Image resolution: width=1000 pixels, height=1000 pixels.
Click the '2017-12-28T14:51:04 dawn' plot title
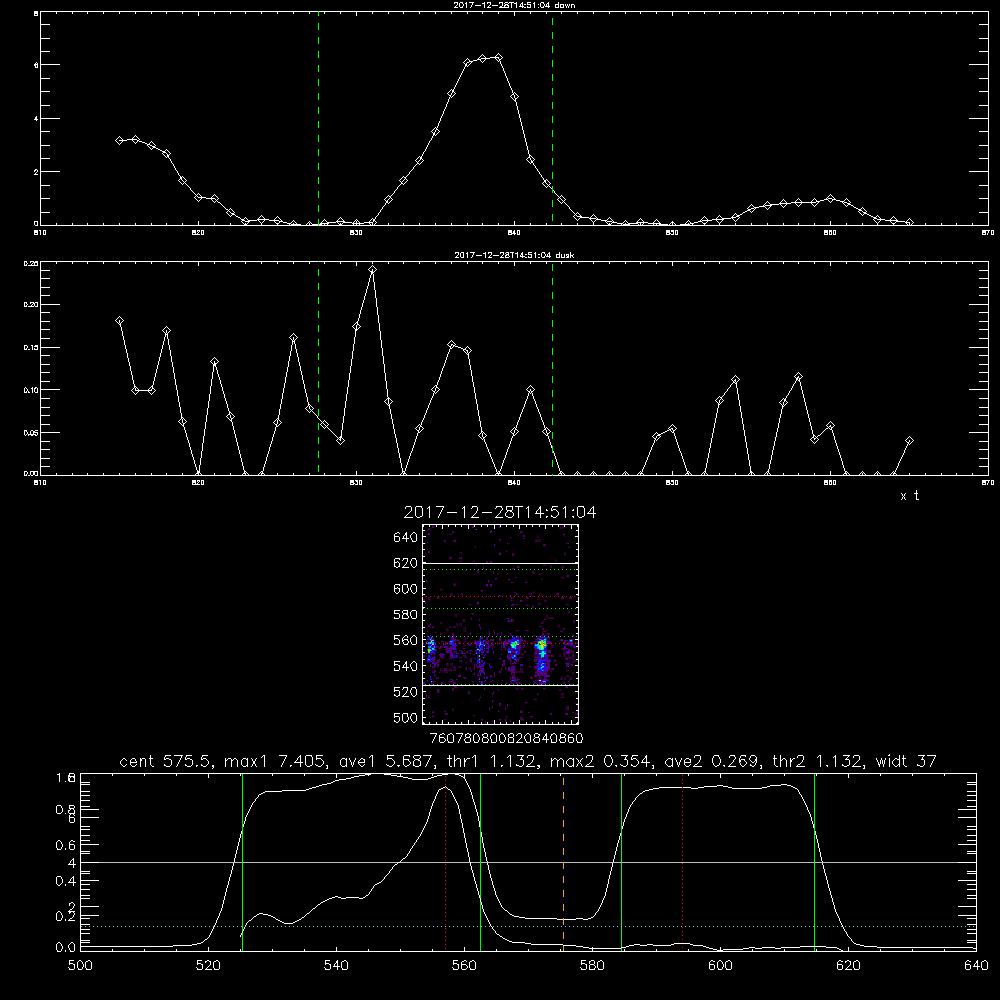514,5
